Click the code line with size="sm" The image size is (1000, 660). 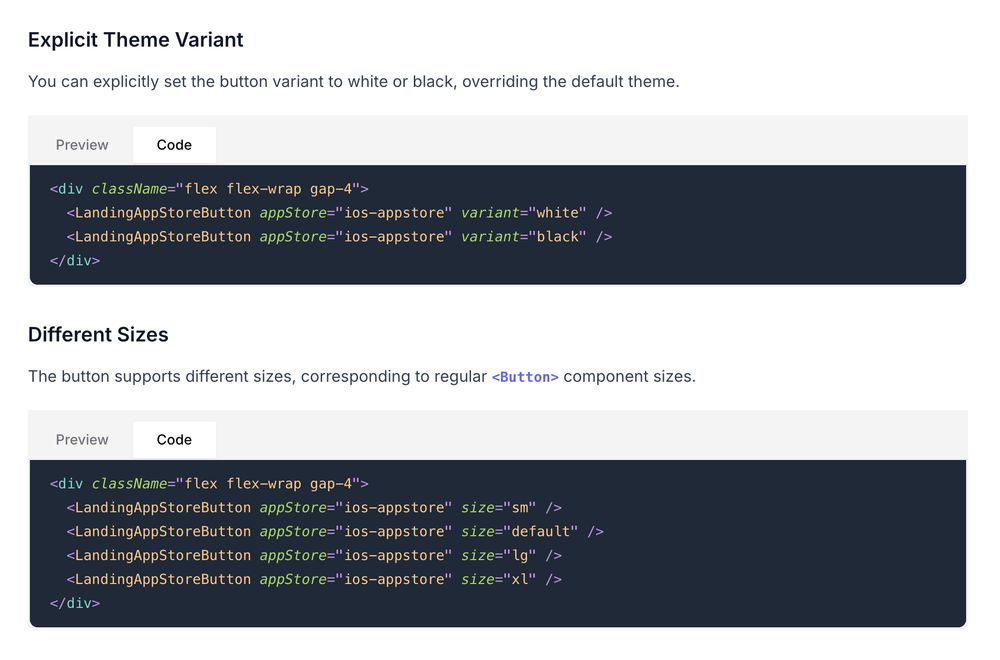tap(314, 508)
